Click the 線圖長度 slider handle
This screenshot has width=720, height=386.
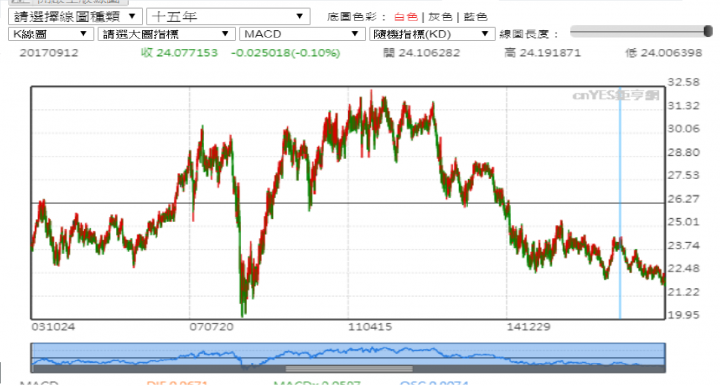coord(708,31)
